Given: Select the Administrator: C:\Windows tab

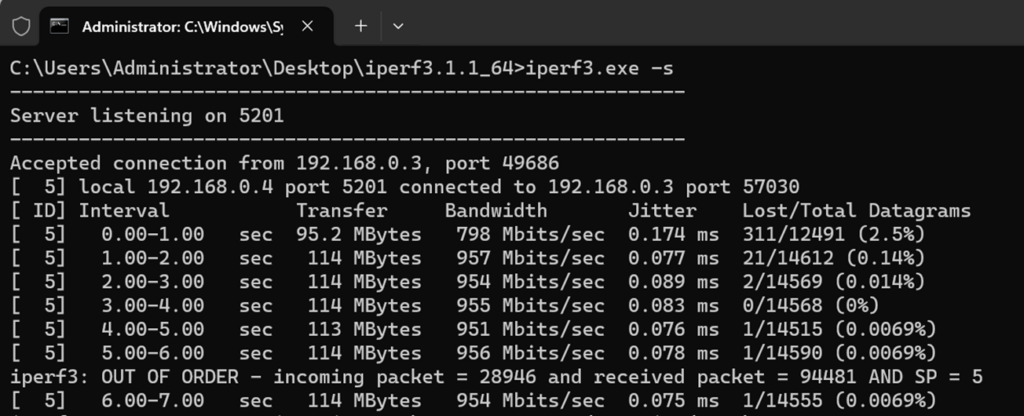Looking at the screenshot, I should pyautogui.click(x=182, y=26).
